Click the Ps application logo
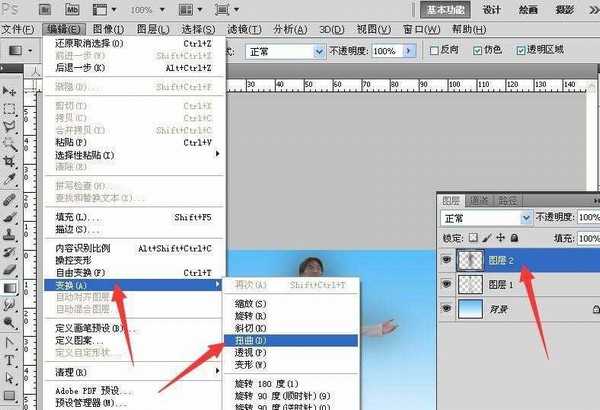This screenshot has height=410, width=600. (x=10, y=9)
